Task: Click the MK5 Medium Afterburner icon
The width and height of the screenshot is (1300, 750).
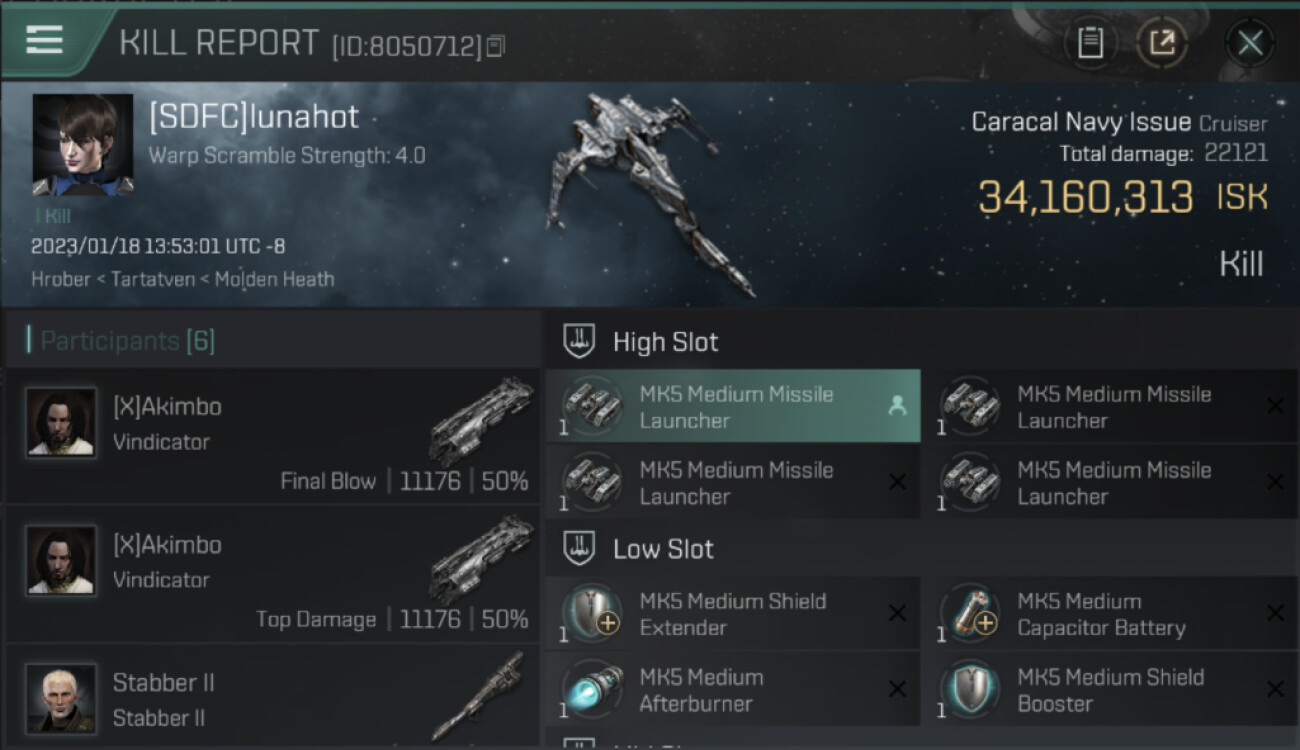Action: 592,690
